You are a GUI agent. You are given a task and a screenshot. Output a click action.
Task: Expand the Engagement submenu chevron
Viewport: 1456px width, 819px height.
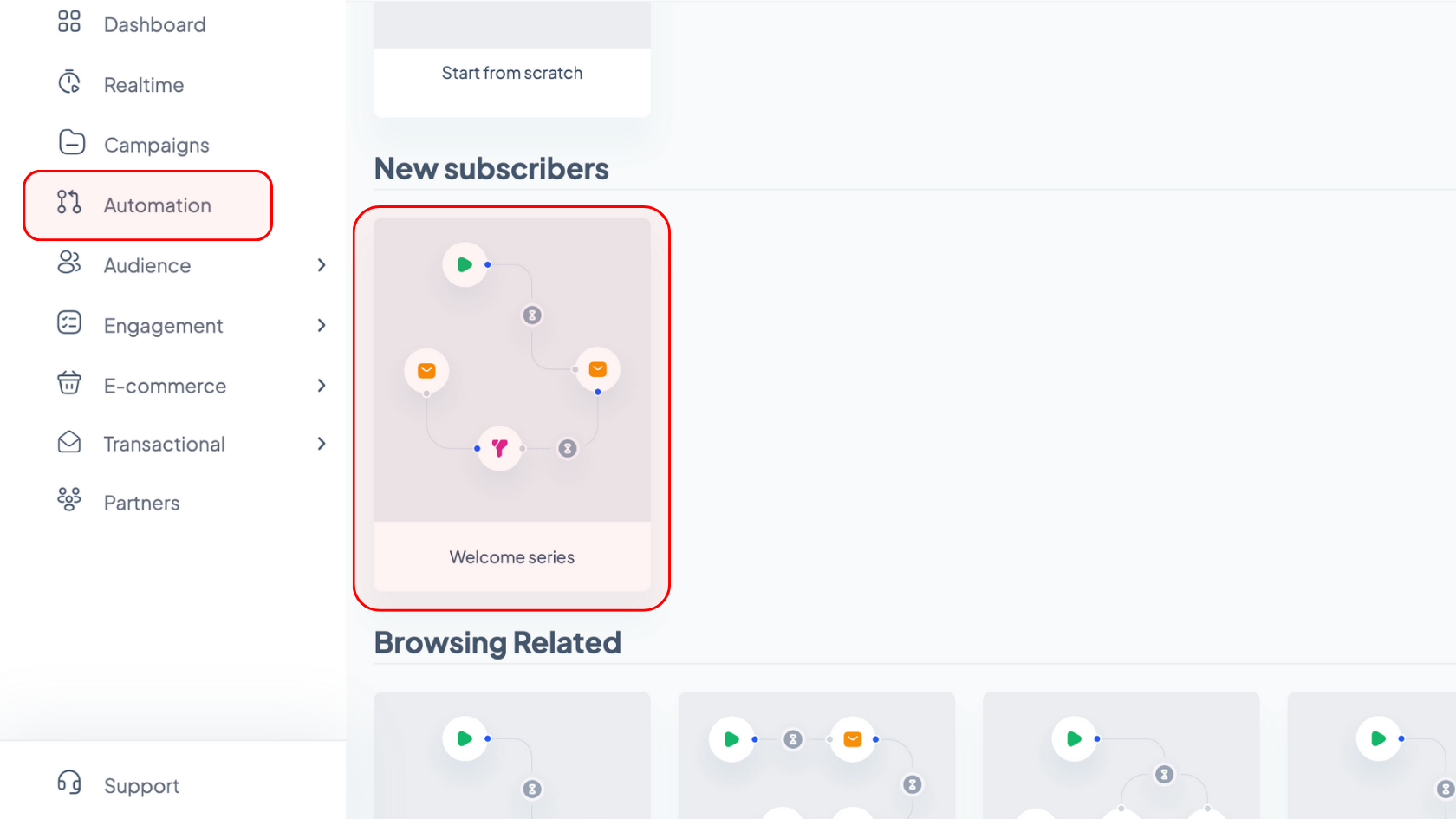click(x=322, y=325)
